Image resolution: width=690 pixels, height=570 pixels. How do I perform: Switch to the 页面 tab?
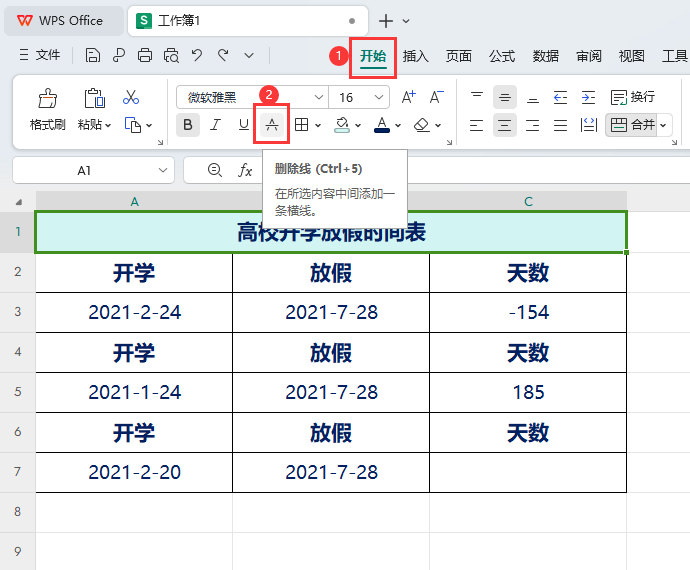coord(459,56)
